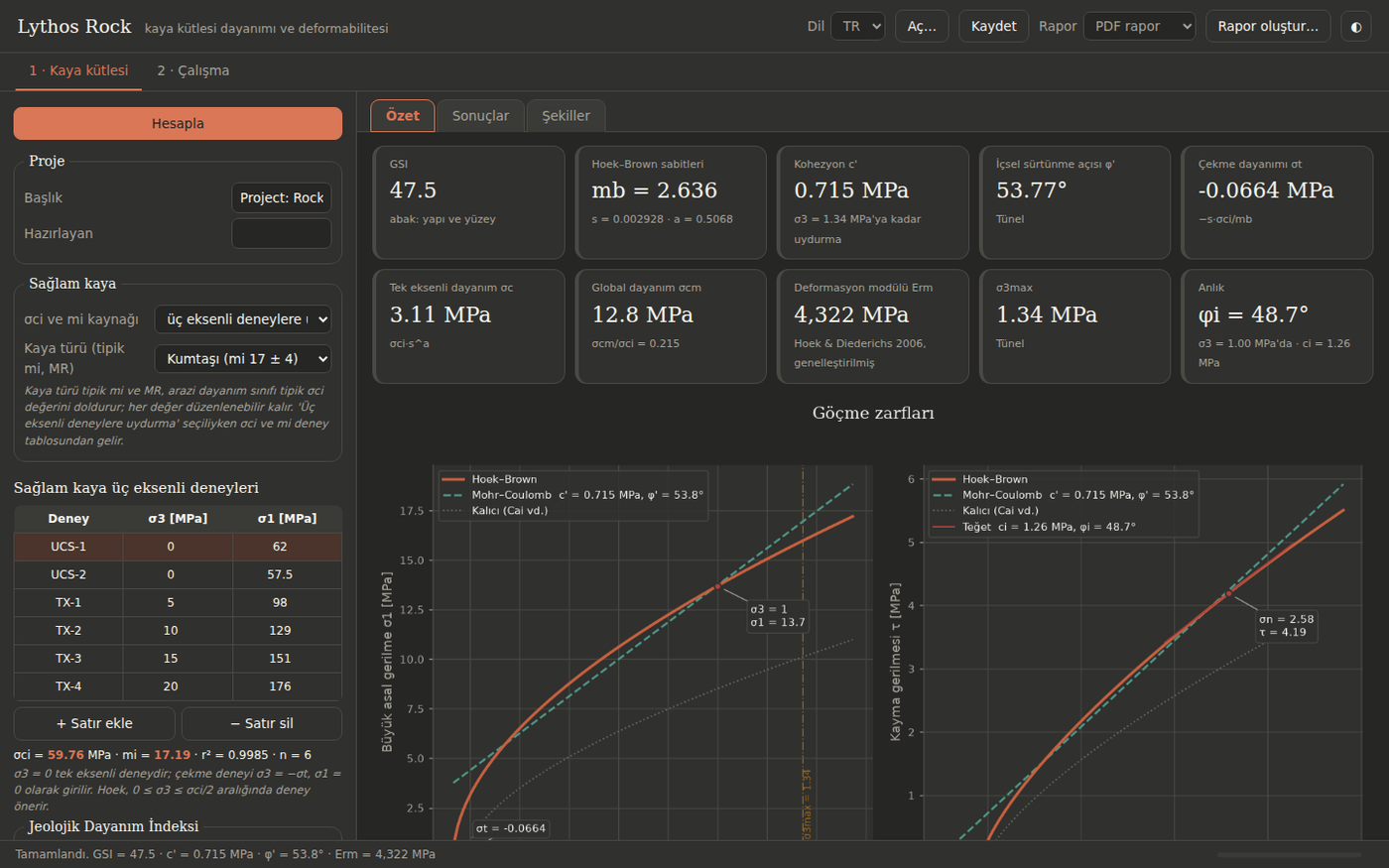Open the PDF rapor format dropdown

coord(1139,27)
